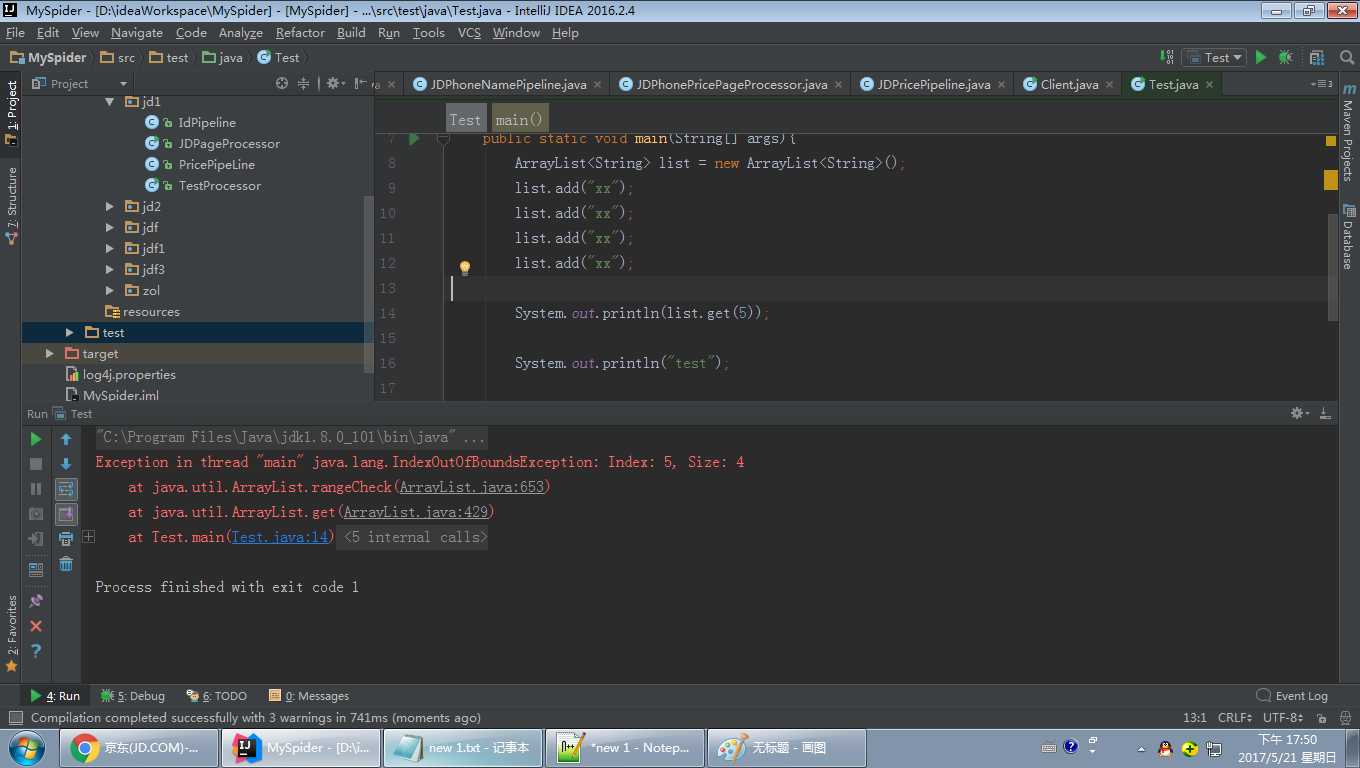Click the scroll-from-source target icon in Project panel
This screenshot has width=1360, height=768.
point(283,84)
